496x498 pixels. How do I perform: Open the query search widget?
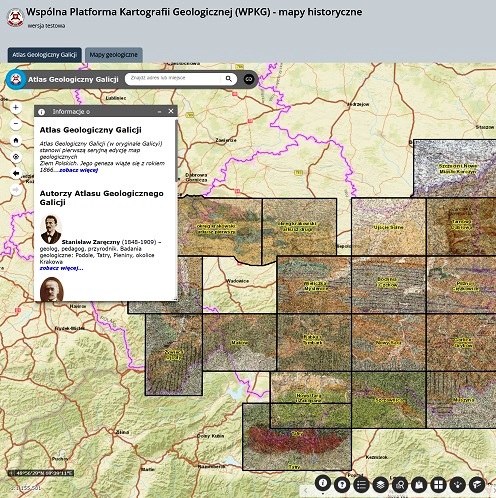click(400, 484)
